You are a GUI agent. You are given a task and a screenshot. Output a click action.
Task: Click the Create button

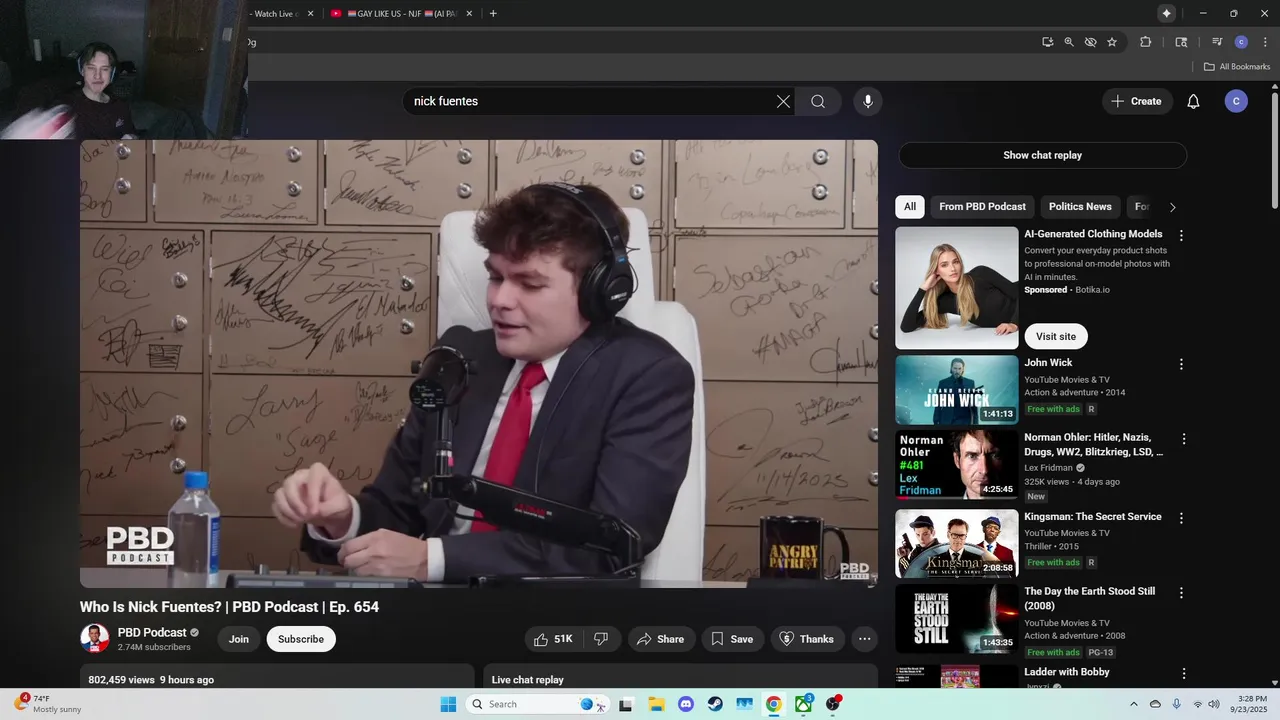point(1137,101)
